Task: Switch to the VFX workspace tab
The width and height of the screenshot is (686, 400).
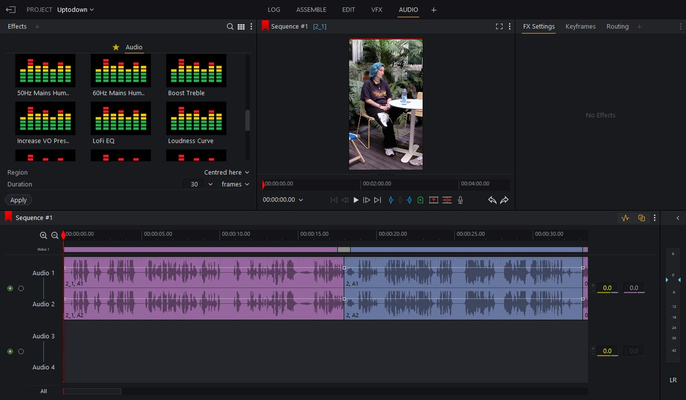Action: pos(376,9)
